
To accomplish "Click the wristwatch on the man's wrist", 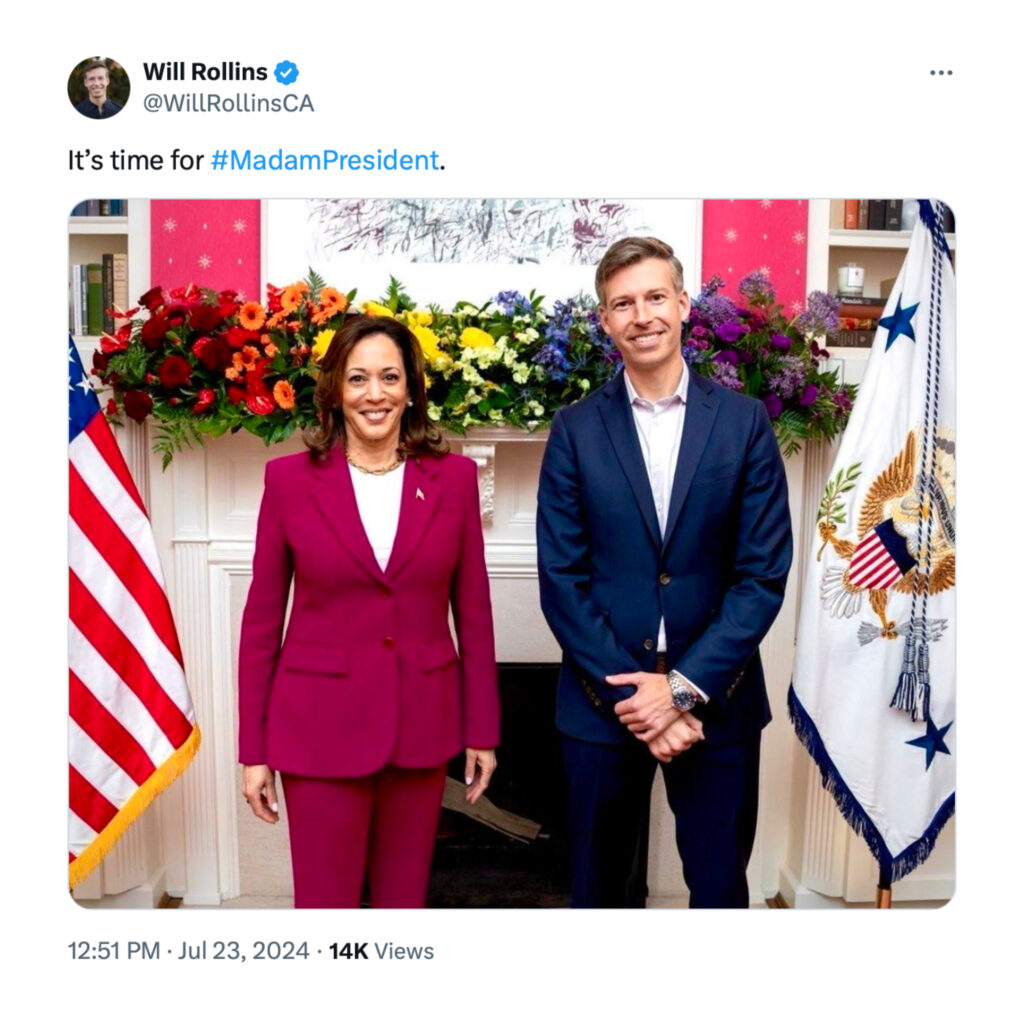I will click(x=684, y=693).
